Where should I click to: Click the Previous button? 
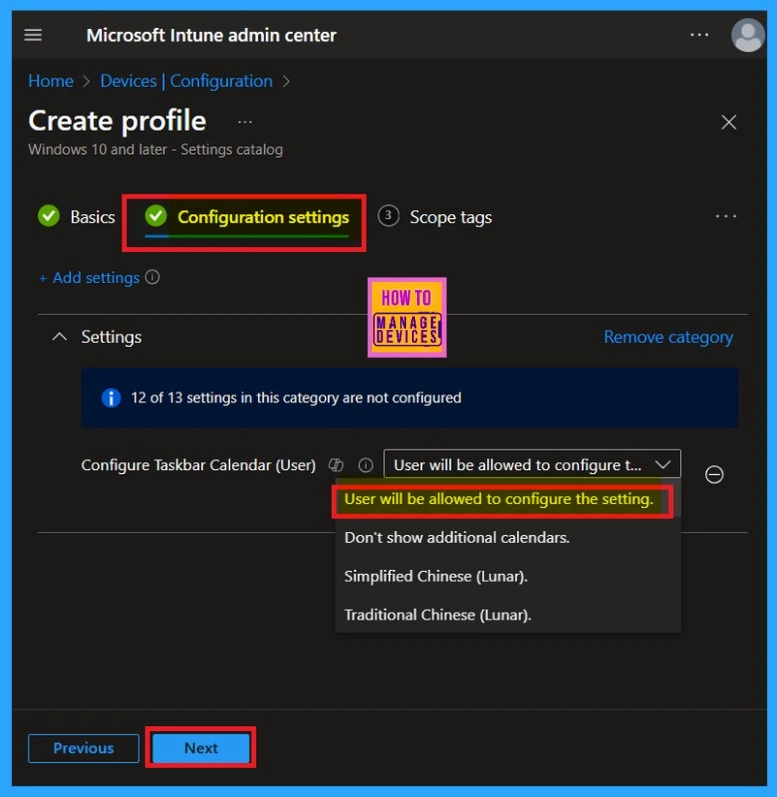83,748
